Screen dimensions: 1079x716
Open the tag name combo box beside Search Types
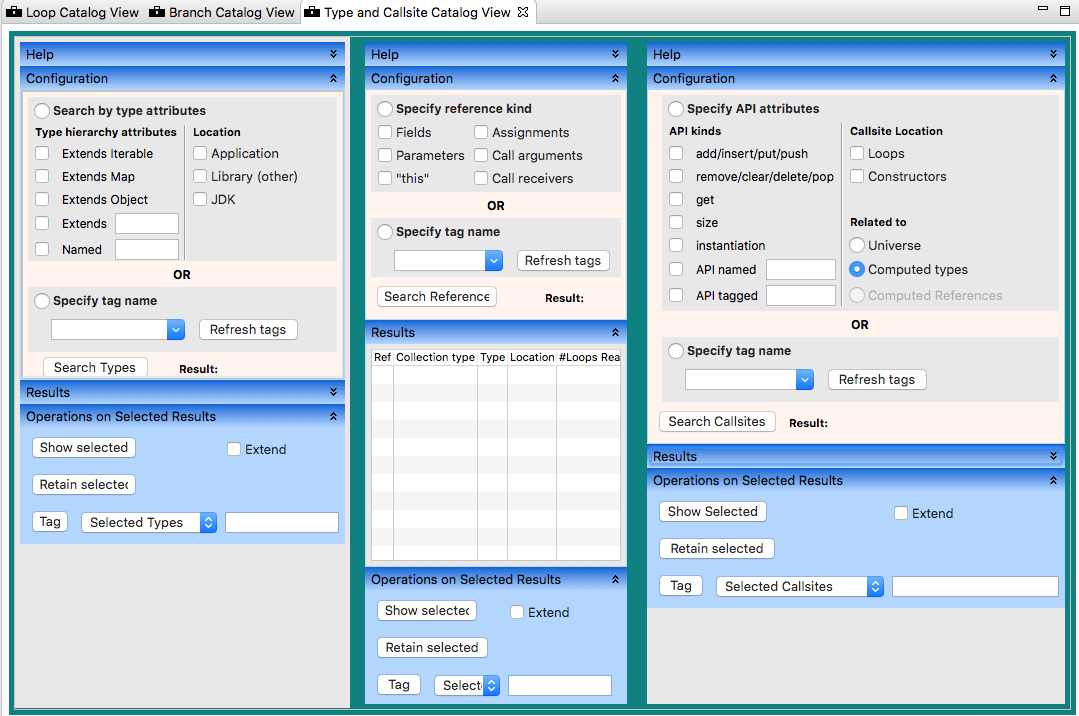pyautogui.click(x=118, y=330)
